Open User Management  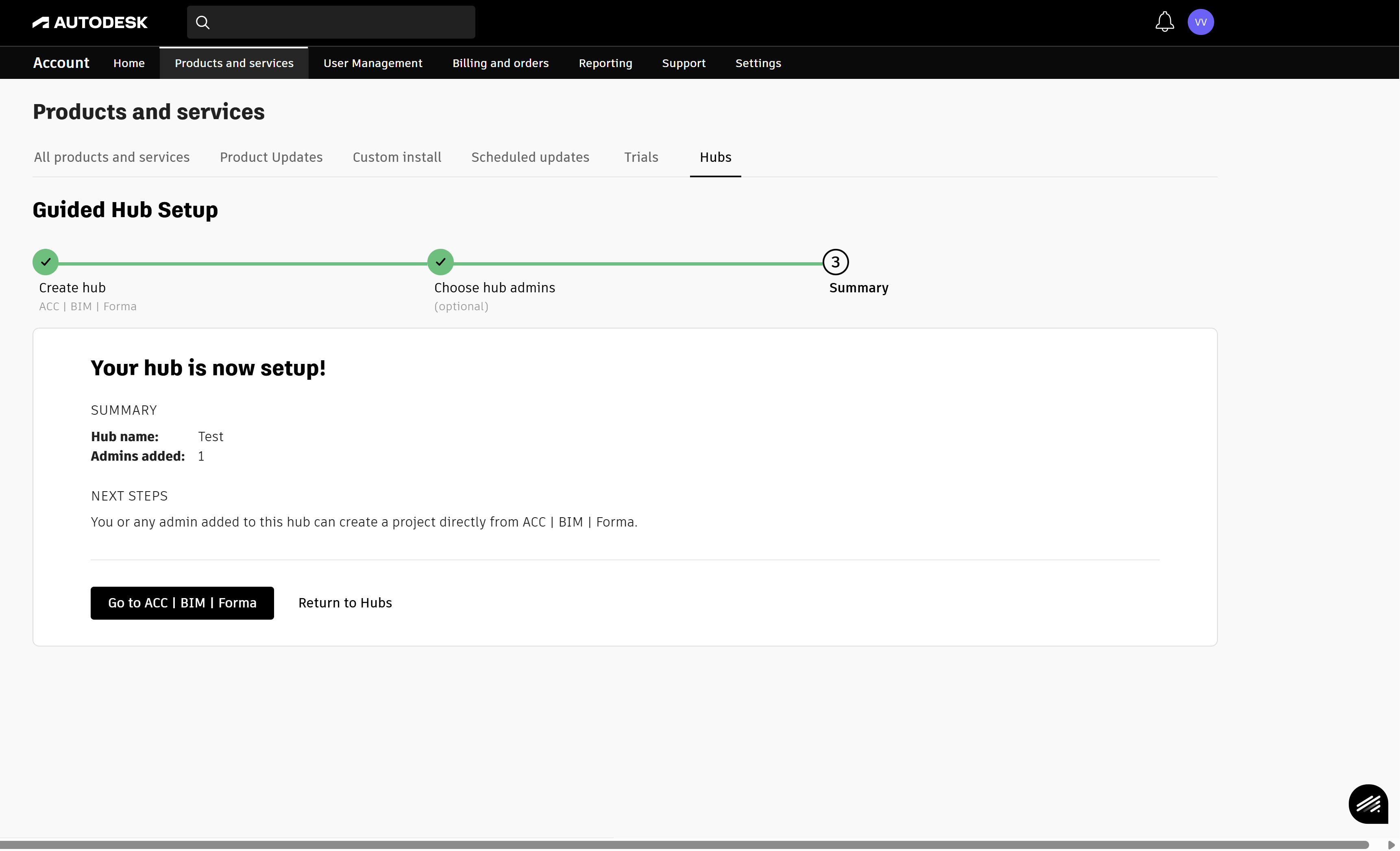tap(373, 63)
